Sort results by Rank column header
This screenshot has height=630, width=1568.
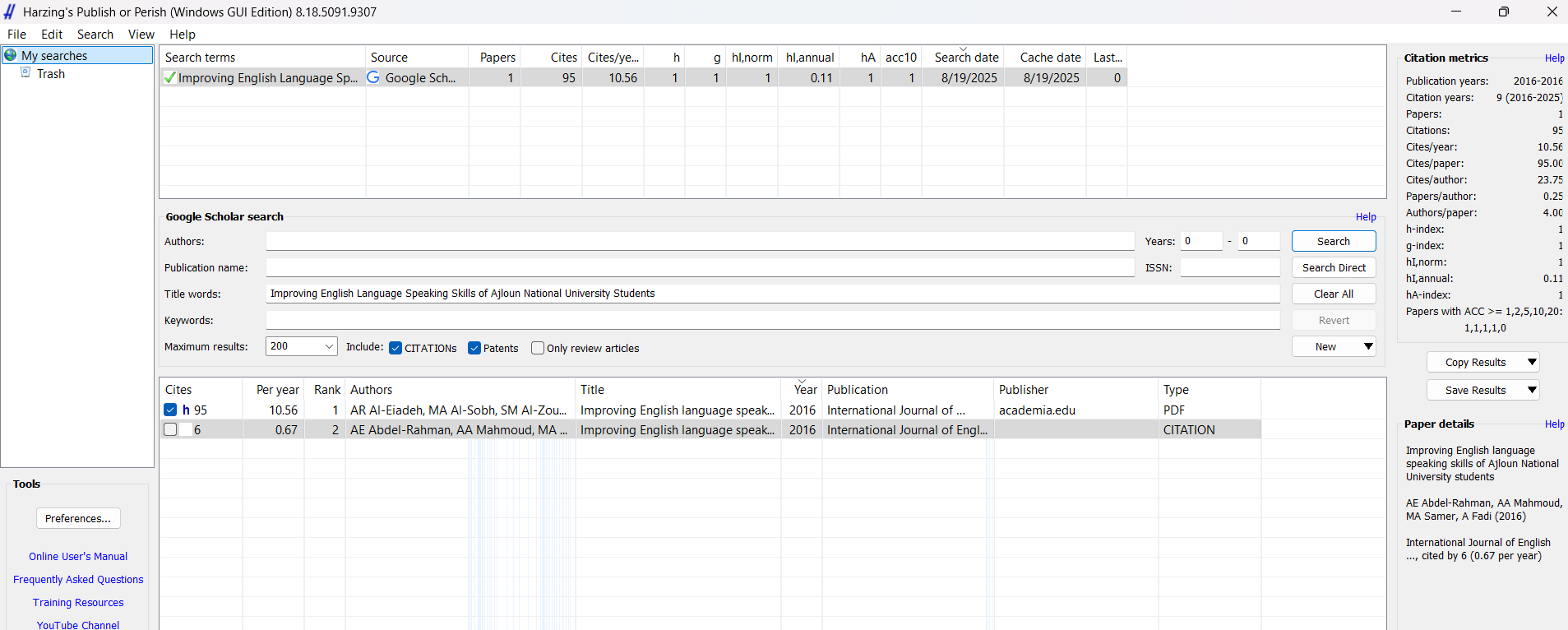pos(325,390)
